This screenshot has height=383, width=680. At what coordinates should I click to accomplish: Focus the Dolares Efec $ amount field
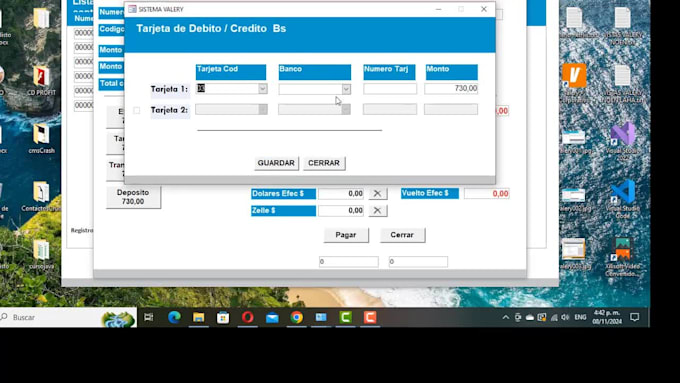(x=341, y=193)
